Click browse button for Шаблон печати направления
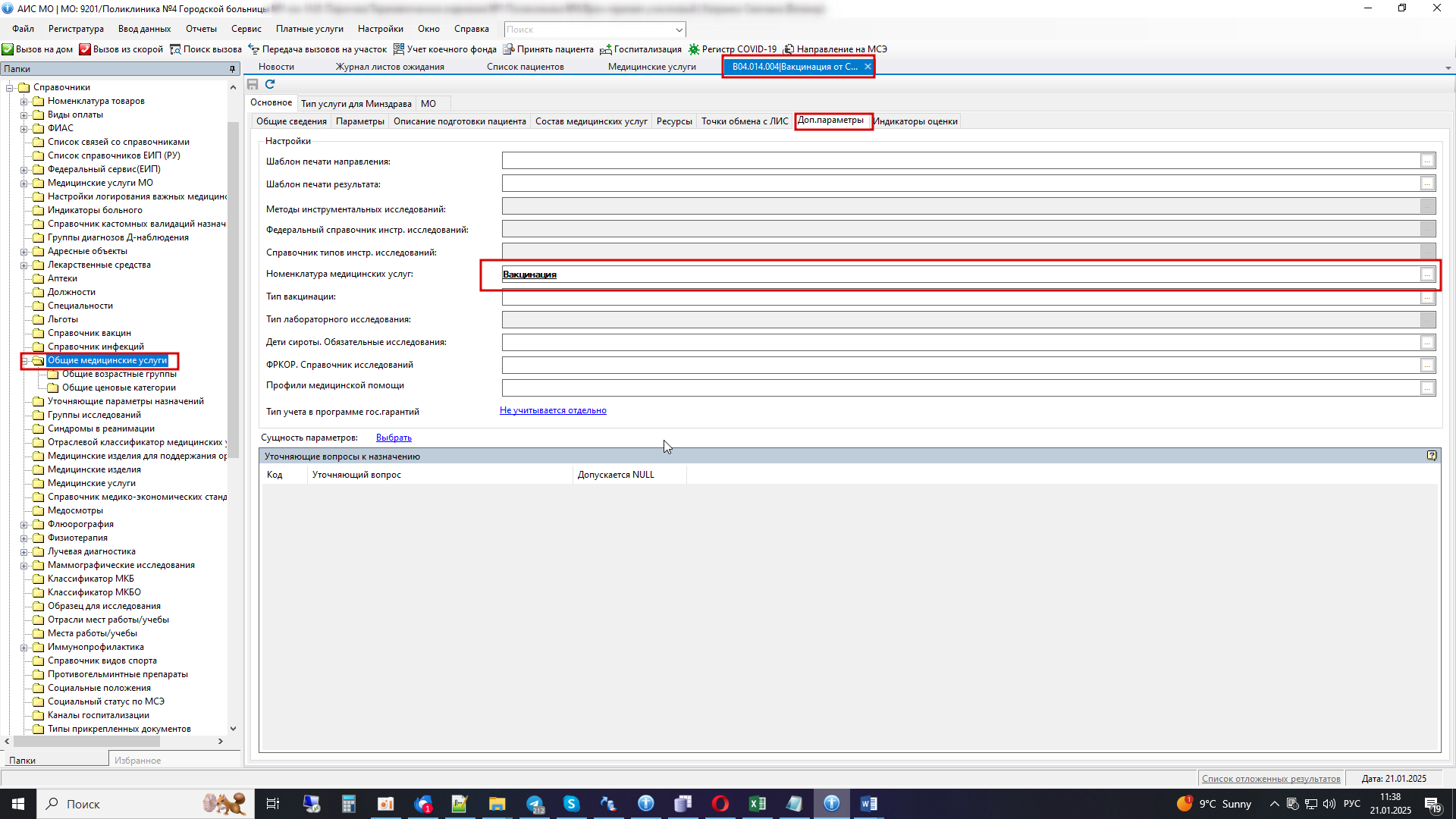The image size is (1456, 819). [x=1427, y=161]
